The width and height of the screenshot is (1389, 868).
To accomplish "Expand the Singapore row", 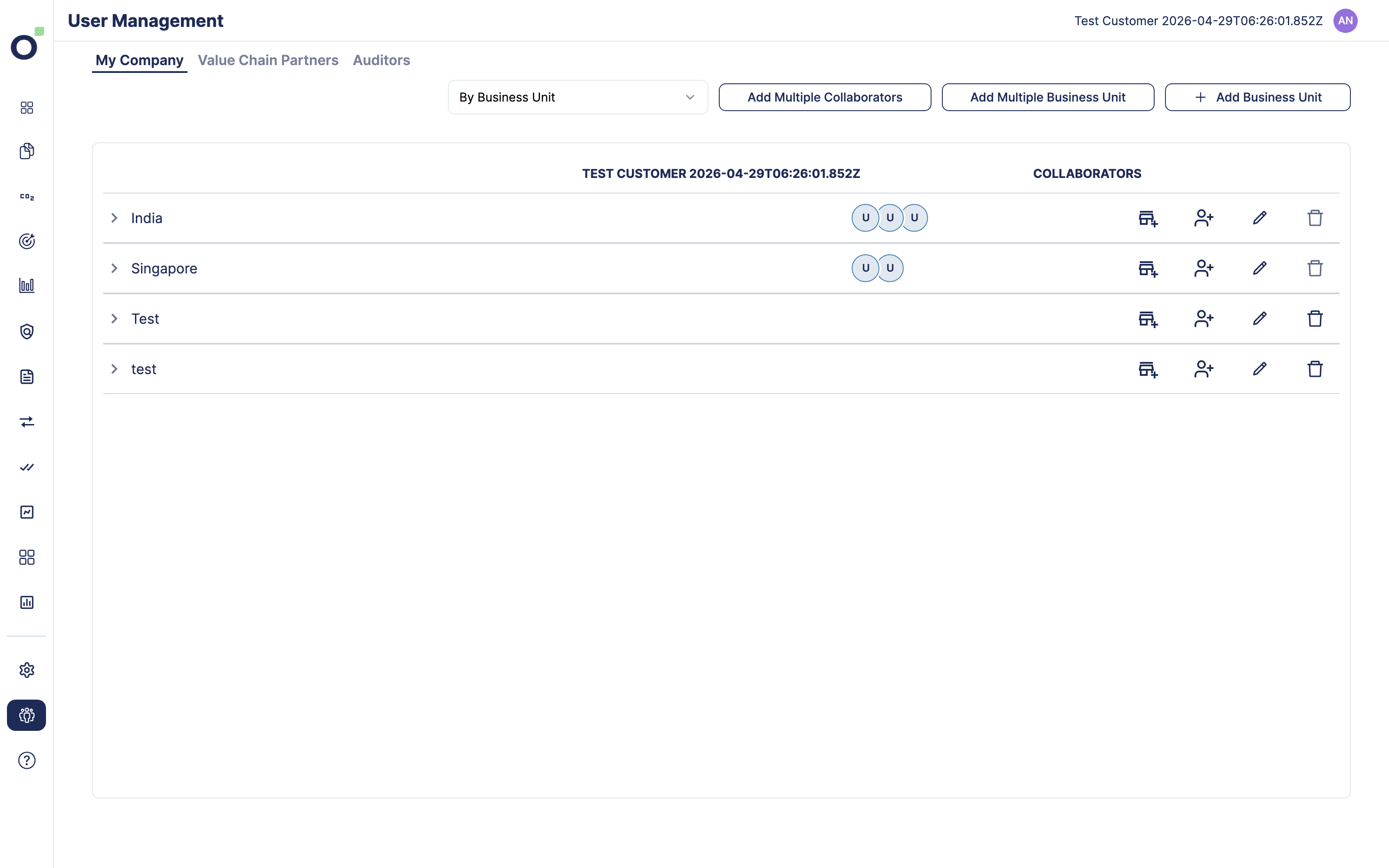I will tap(114, 268).
